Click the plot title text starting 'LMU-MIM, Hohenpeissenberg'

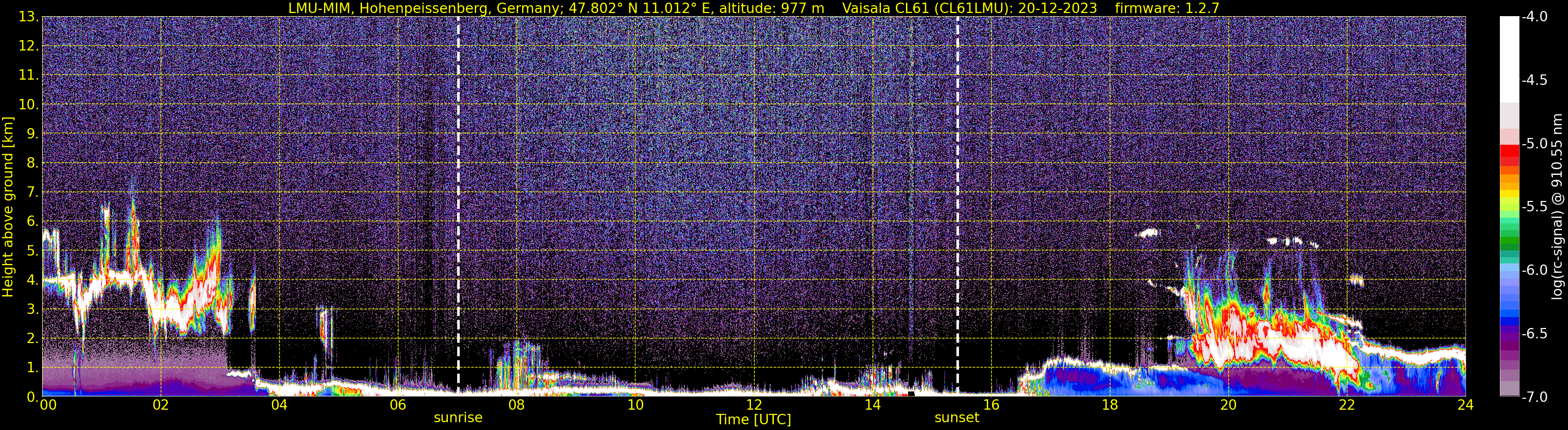tap(556, 8)
